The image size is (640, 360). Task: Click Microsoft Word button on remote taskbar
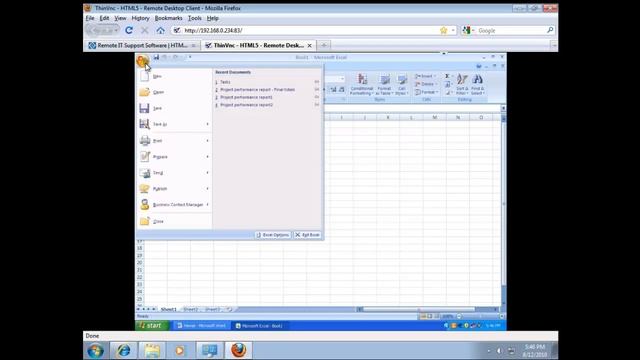tap(202, 326)
